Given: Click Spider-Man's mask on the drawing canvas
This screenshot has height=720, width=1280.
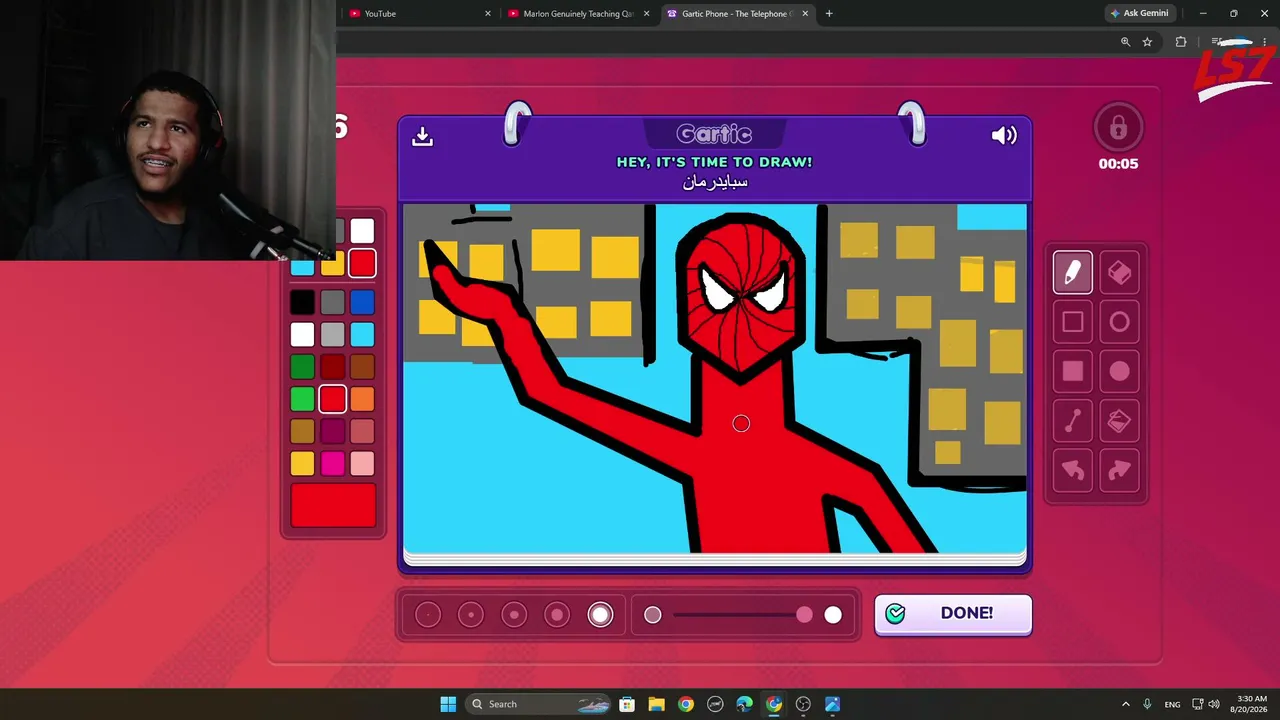Looking at the screenshot, I should click(x=740, y=296).
